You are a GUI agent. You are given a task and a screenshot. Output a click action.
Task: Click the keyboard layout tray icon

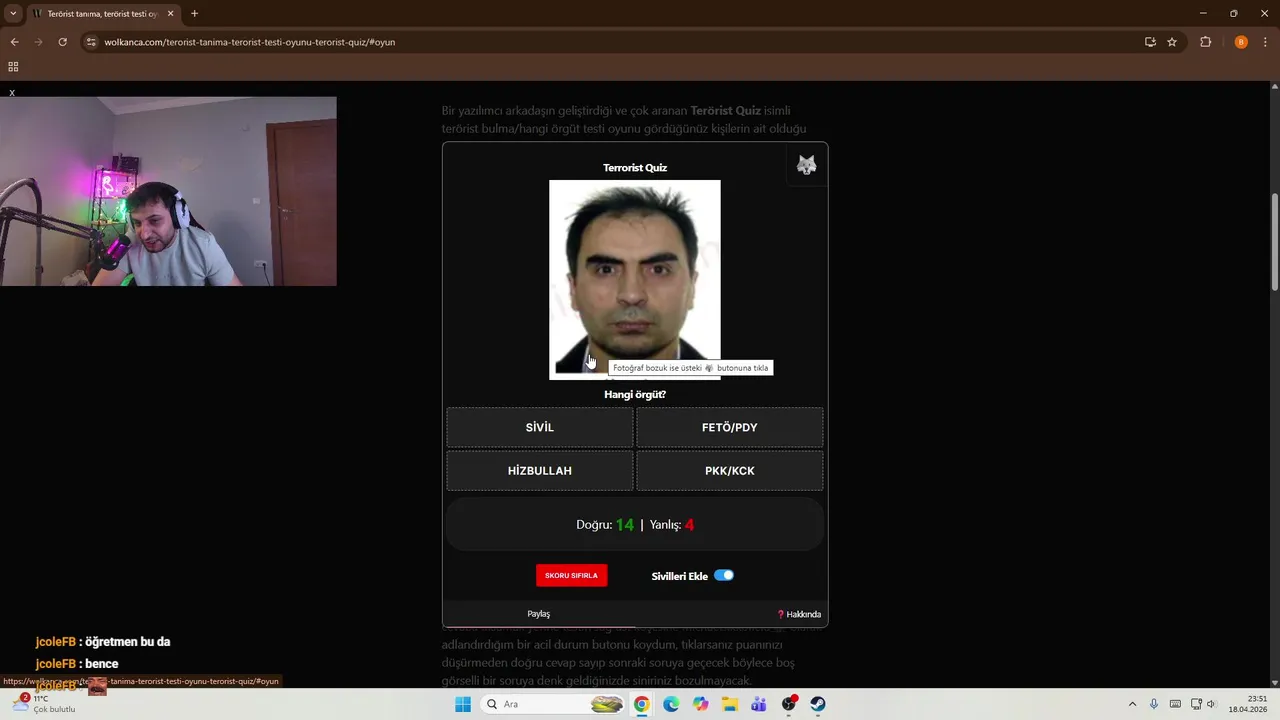1175,704
